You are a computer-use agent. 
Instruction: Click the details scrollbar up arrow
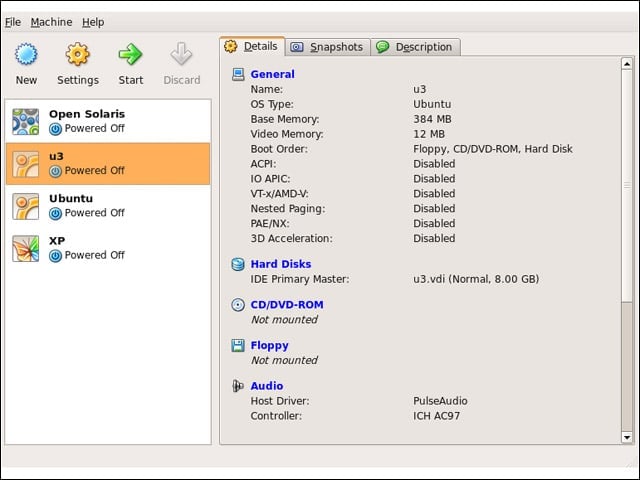point(627,64)
